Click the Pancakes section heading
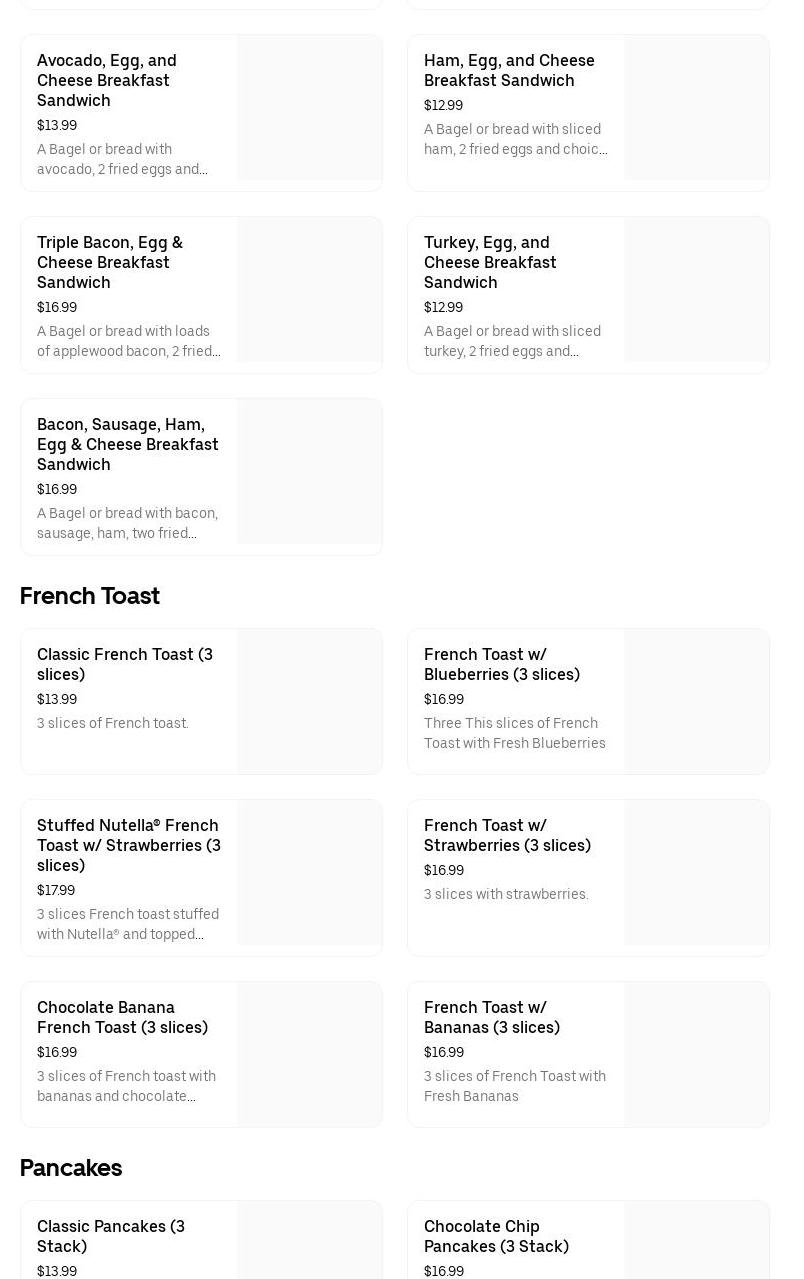Viewport: 804px width, 1279px height. click(x=71, y=1168)
